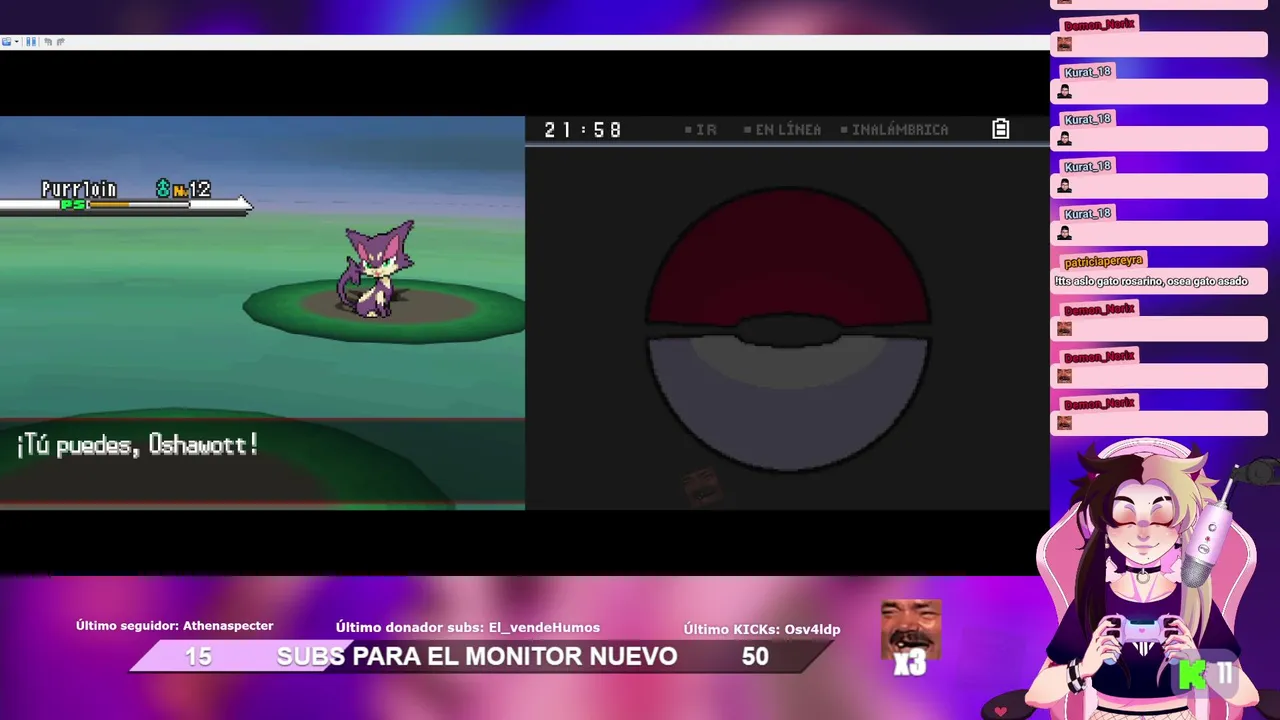Image resolution: width=1280 pixels, height=720 pixels.
Task: Click the patriciapereyra username in chat
Action: pos(1103,261)
